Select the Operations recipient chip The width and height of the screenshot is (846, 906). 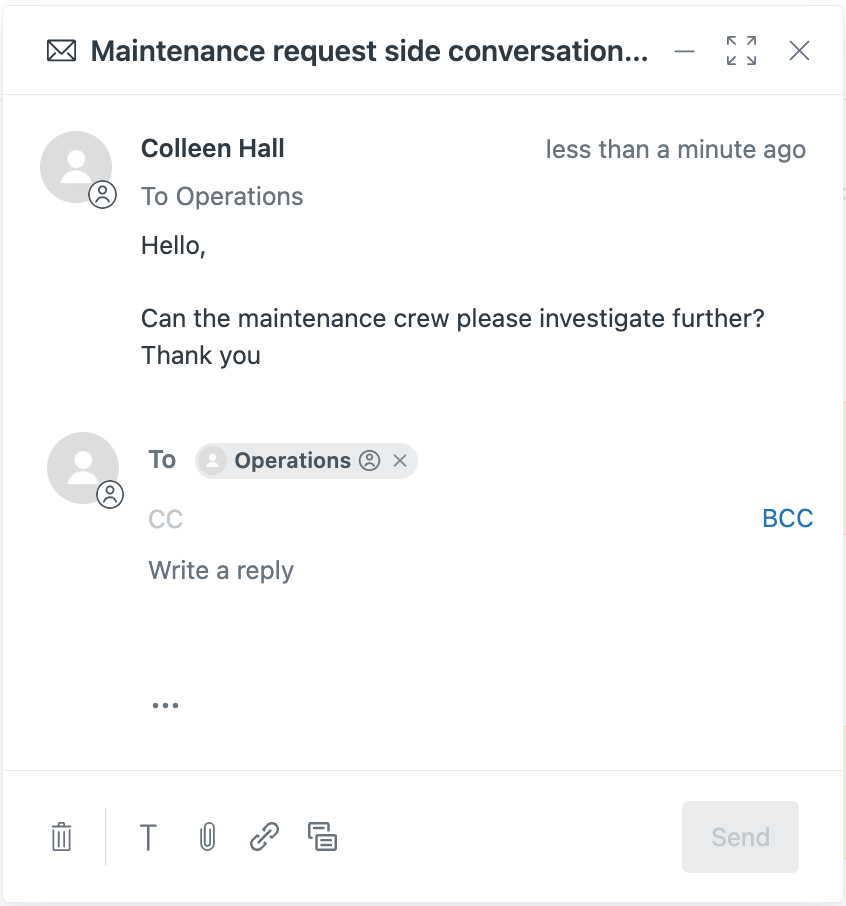(x=292, y=460)
